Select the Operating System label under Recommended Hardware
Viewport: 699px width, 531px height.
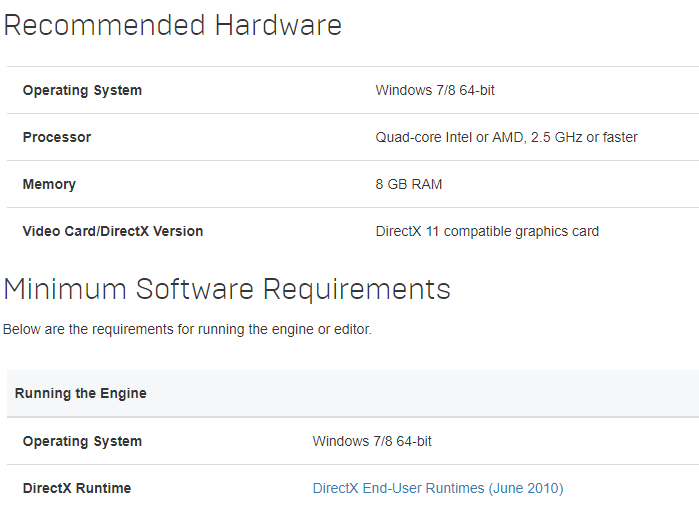tap(82, 90)
